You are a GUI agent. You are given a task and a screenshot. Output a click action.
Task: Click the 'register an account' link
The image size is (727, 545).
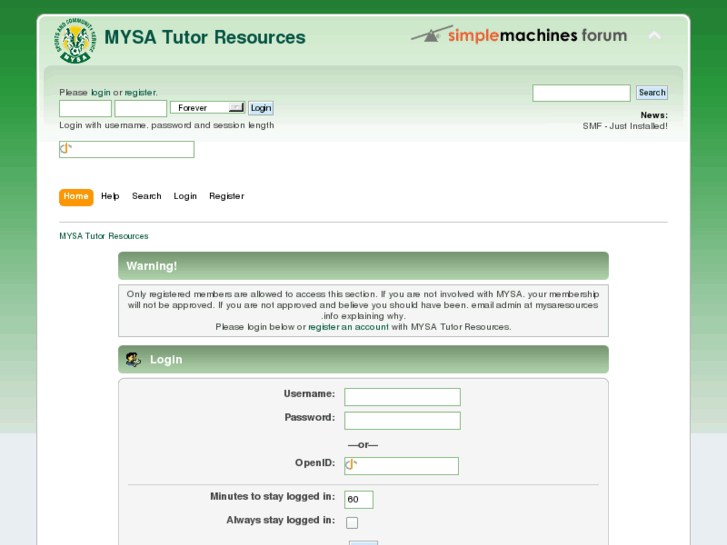pyautogui.click(x=348, y=327)
